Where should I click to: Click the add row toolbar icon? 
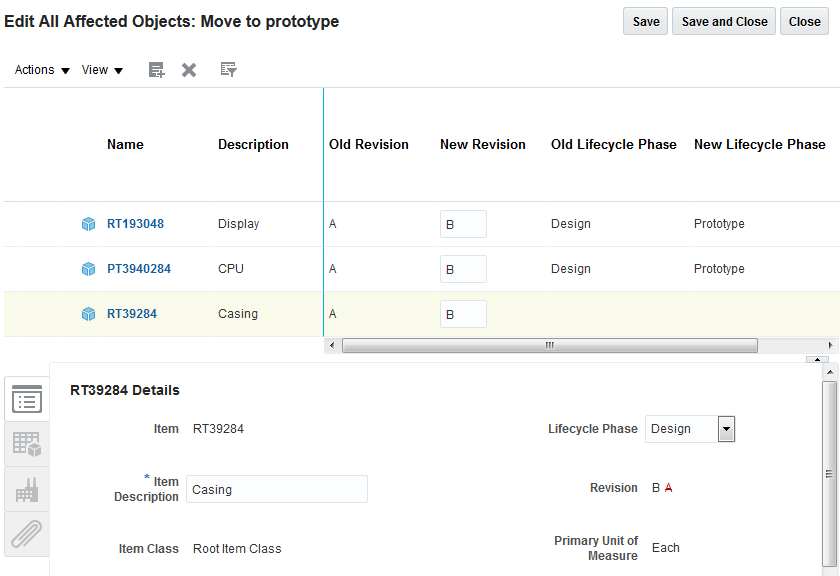click(156, 70)
